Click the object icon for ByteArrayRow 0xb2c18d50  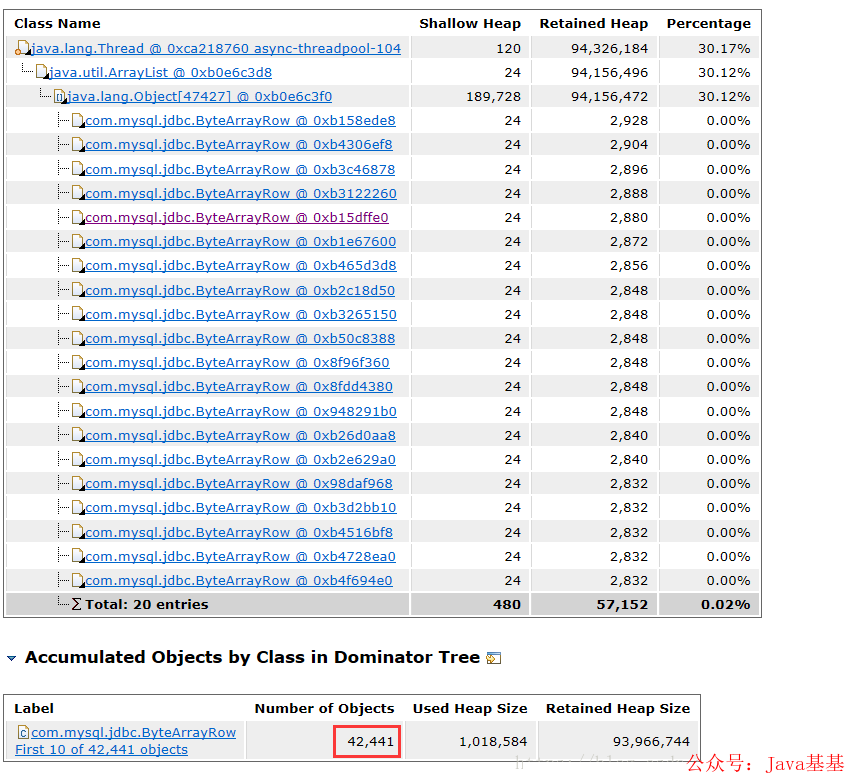tap(78, 289)
